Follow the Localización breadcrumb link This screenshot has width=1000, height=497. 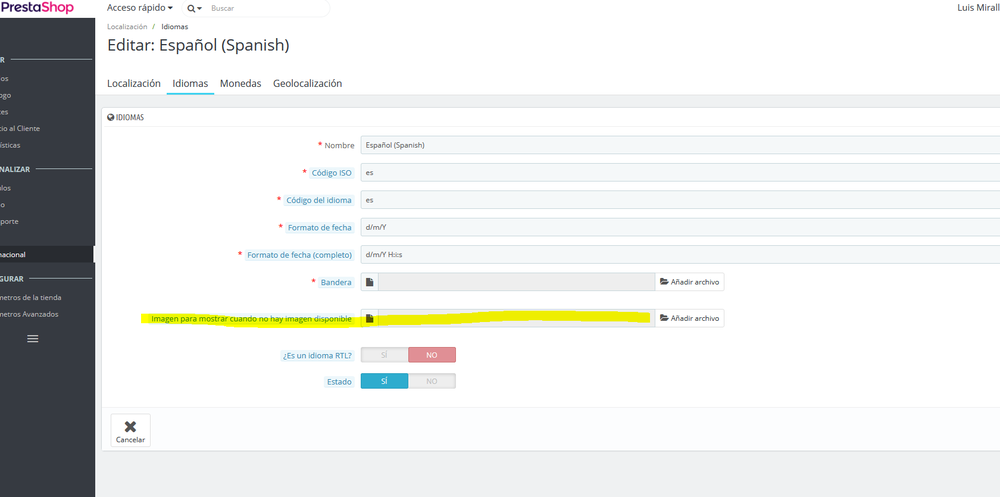[127, 27]
